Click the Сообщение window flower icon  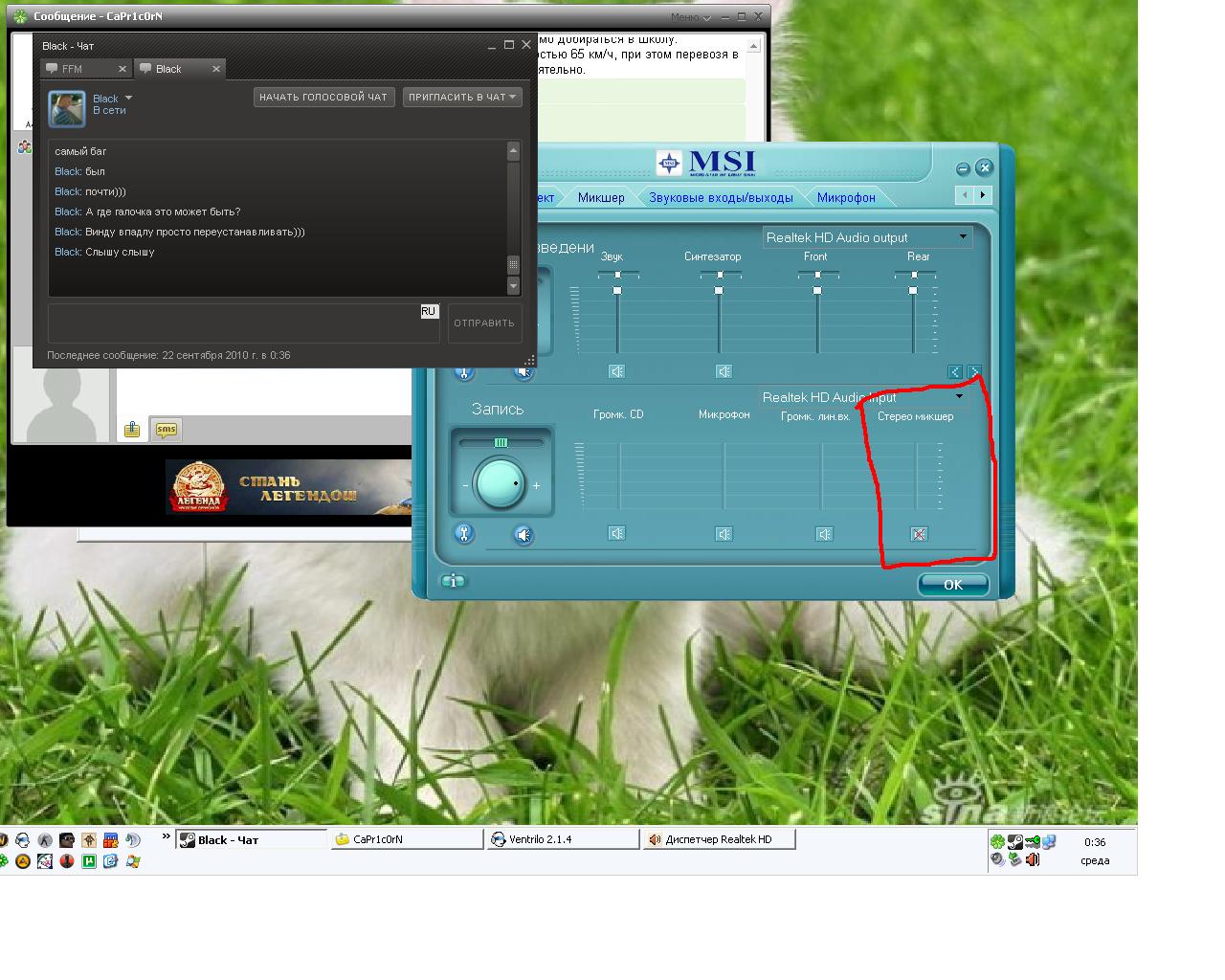[20, 16]
